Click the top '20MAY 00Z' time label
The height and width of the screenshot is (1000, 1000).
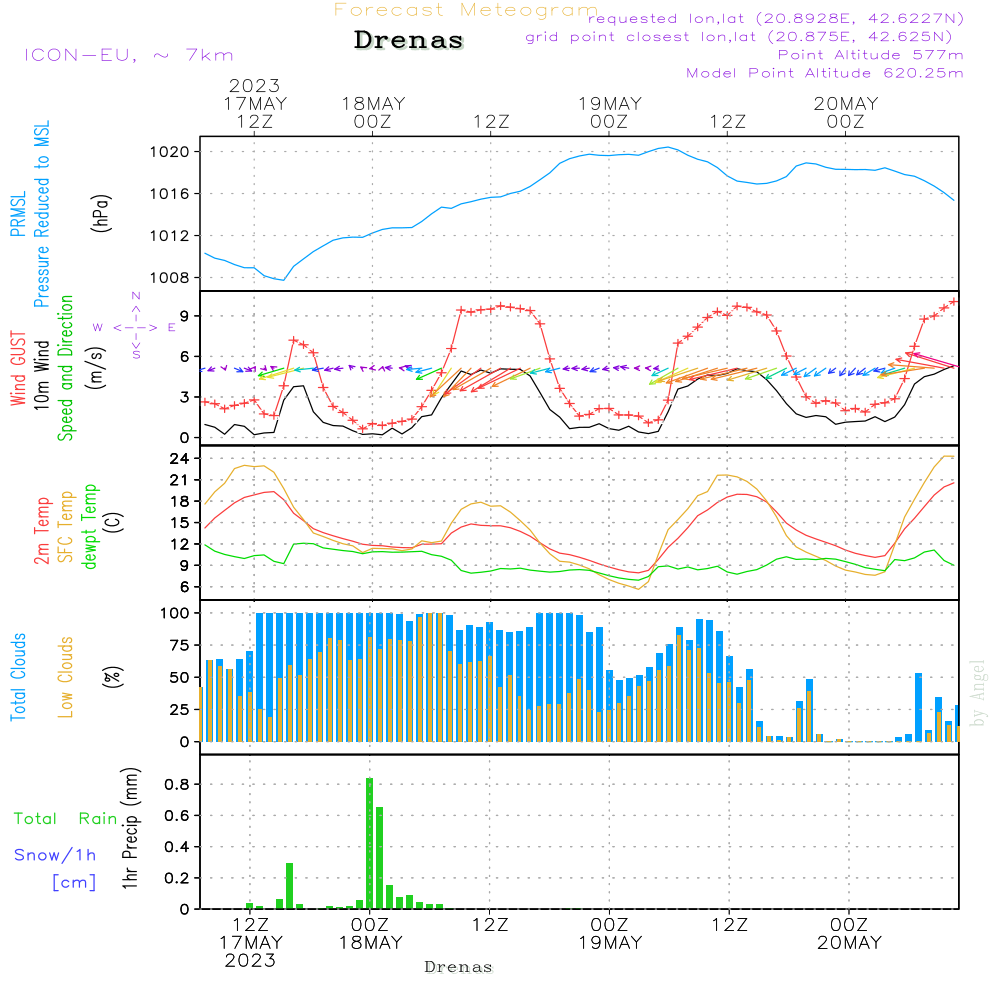click(846, 112)
